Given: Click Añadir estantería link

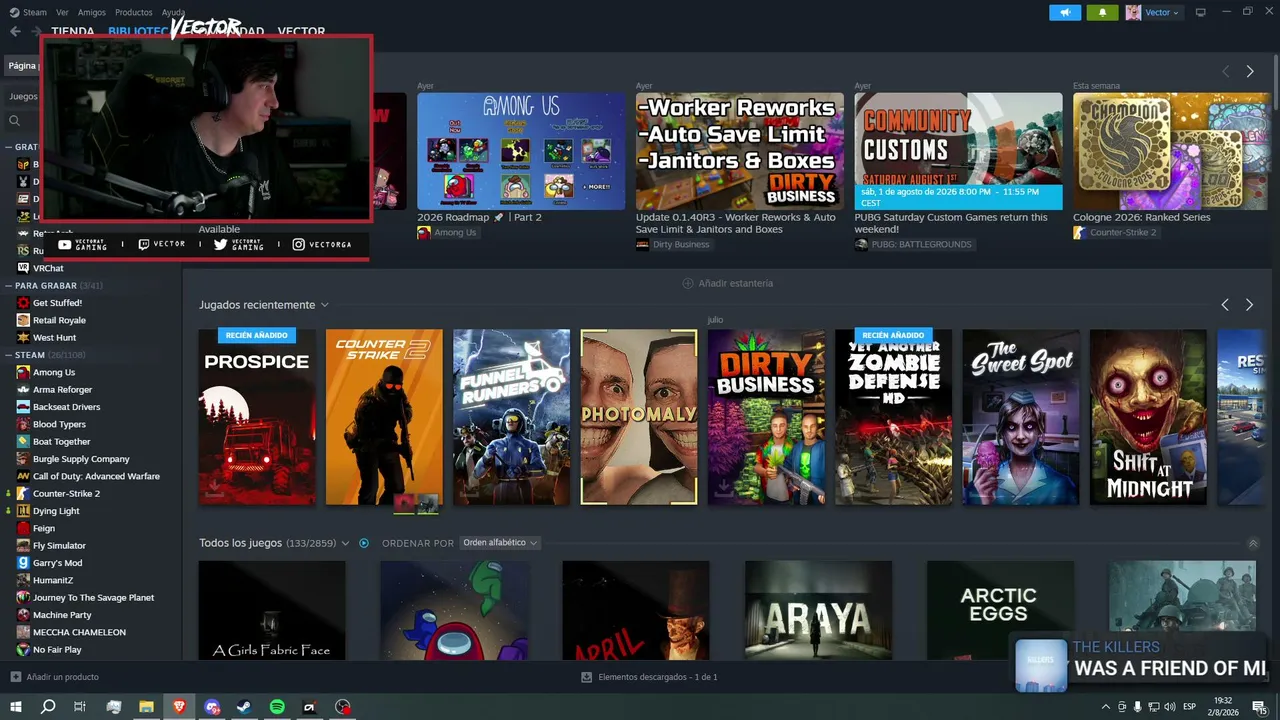Looking at the screenshot, I should 736,283.
